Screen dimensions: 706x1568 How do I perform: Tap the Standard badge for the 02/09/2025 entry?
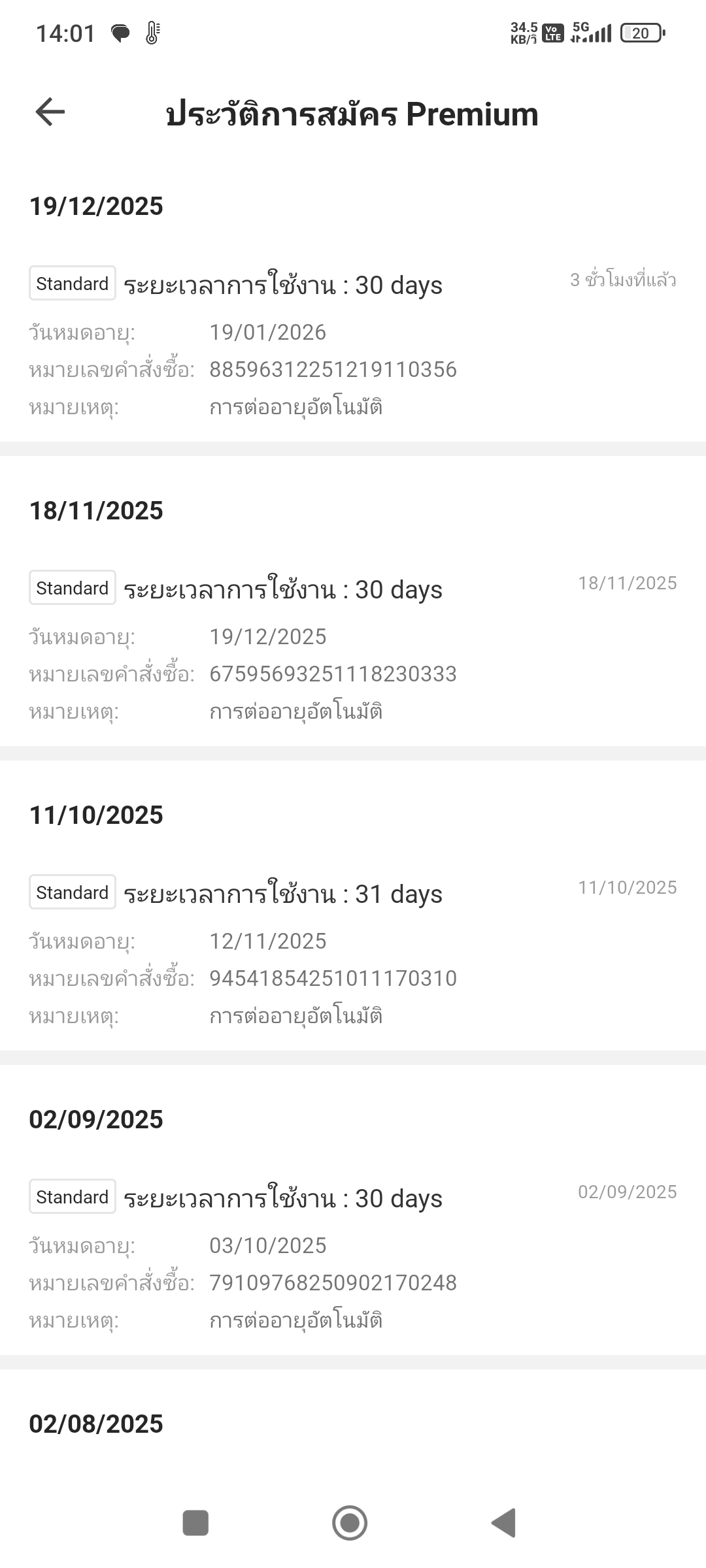(73, 1197)
